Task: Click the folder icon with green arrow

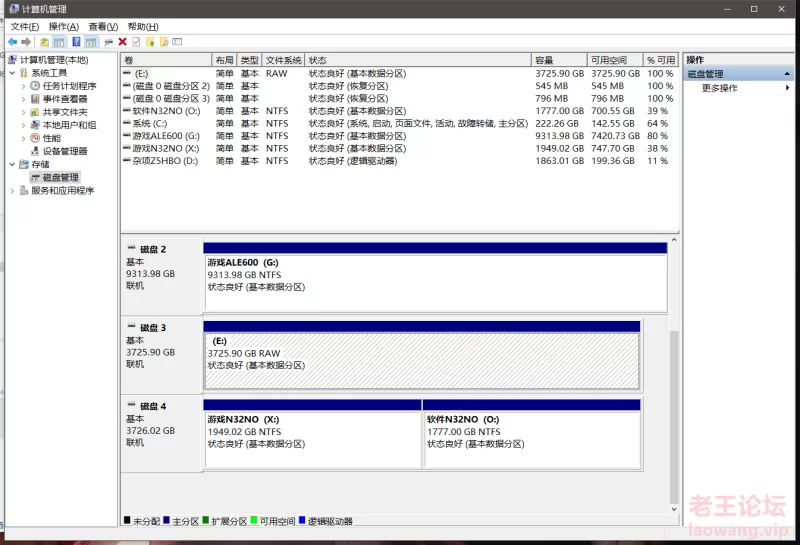Action: tap(150, 42)
